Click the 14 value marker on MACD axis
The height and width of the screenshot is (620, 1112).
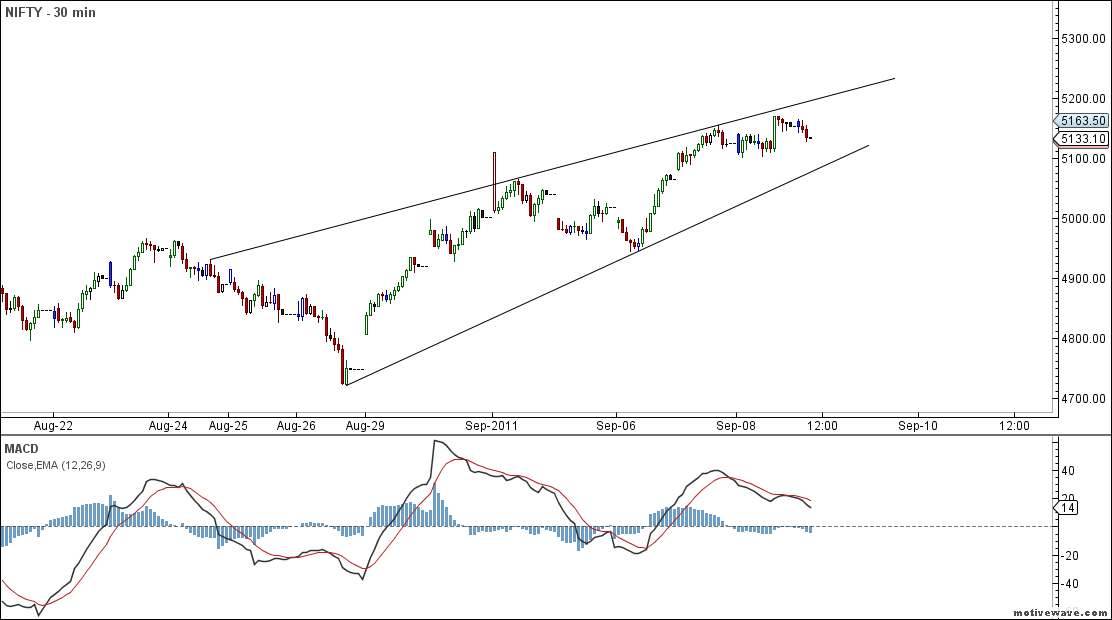coord(1066,509)
